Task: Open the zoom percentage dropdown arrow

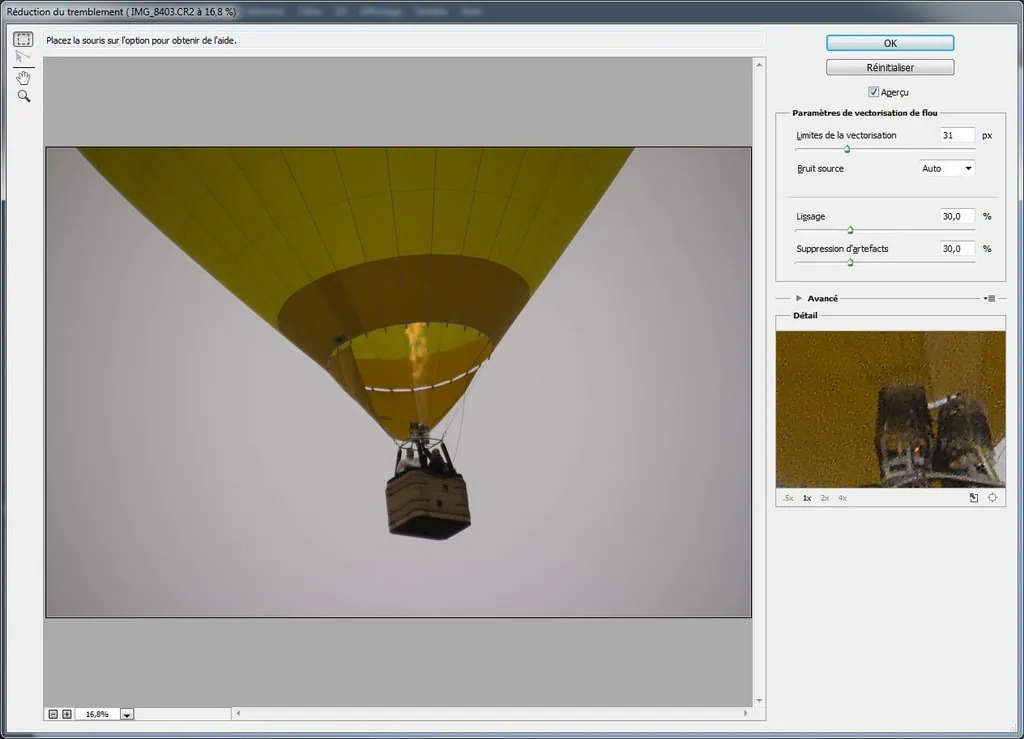Action: pyautogui.click(x=127, y=715)
